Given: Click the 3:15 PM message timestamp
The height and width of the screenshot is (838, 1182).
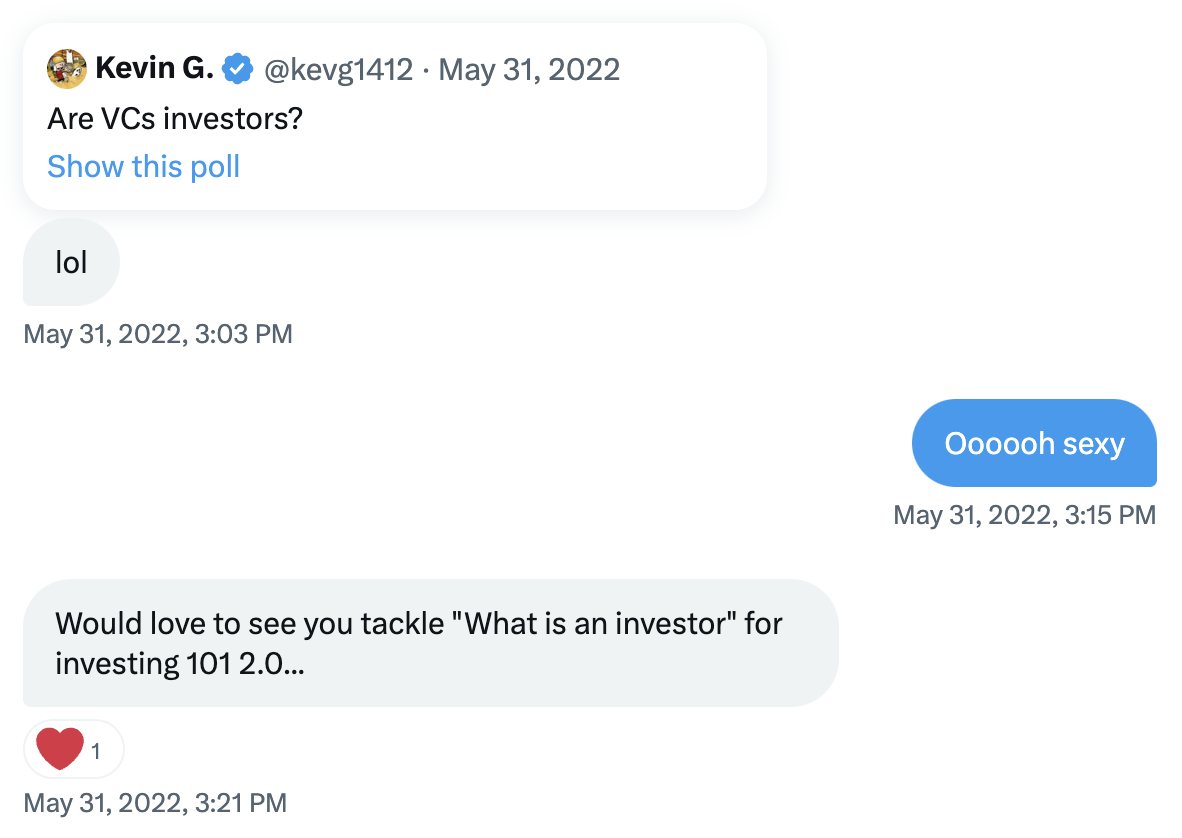Looking at the screenshot, I should 1024,515.
